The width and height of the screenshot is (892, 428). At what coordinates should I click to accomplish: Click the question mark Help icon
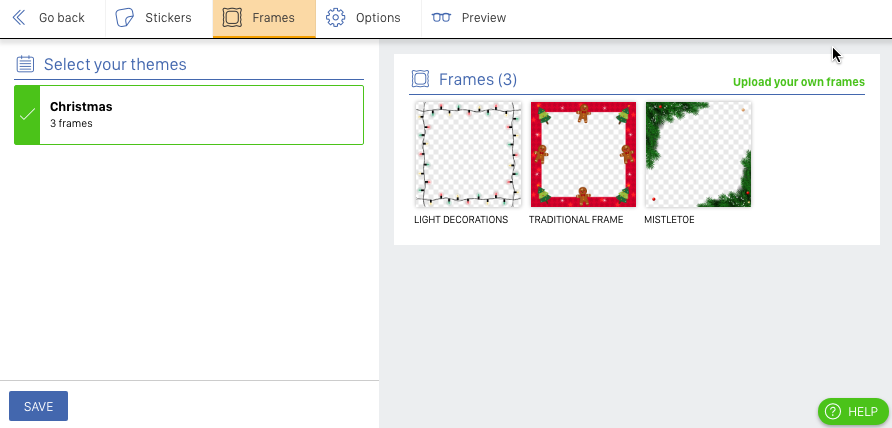[x=832, y=411]
